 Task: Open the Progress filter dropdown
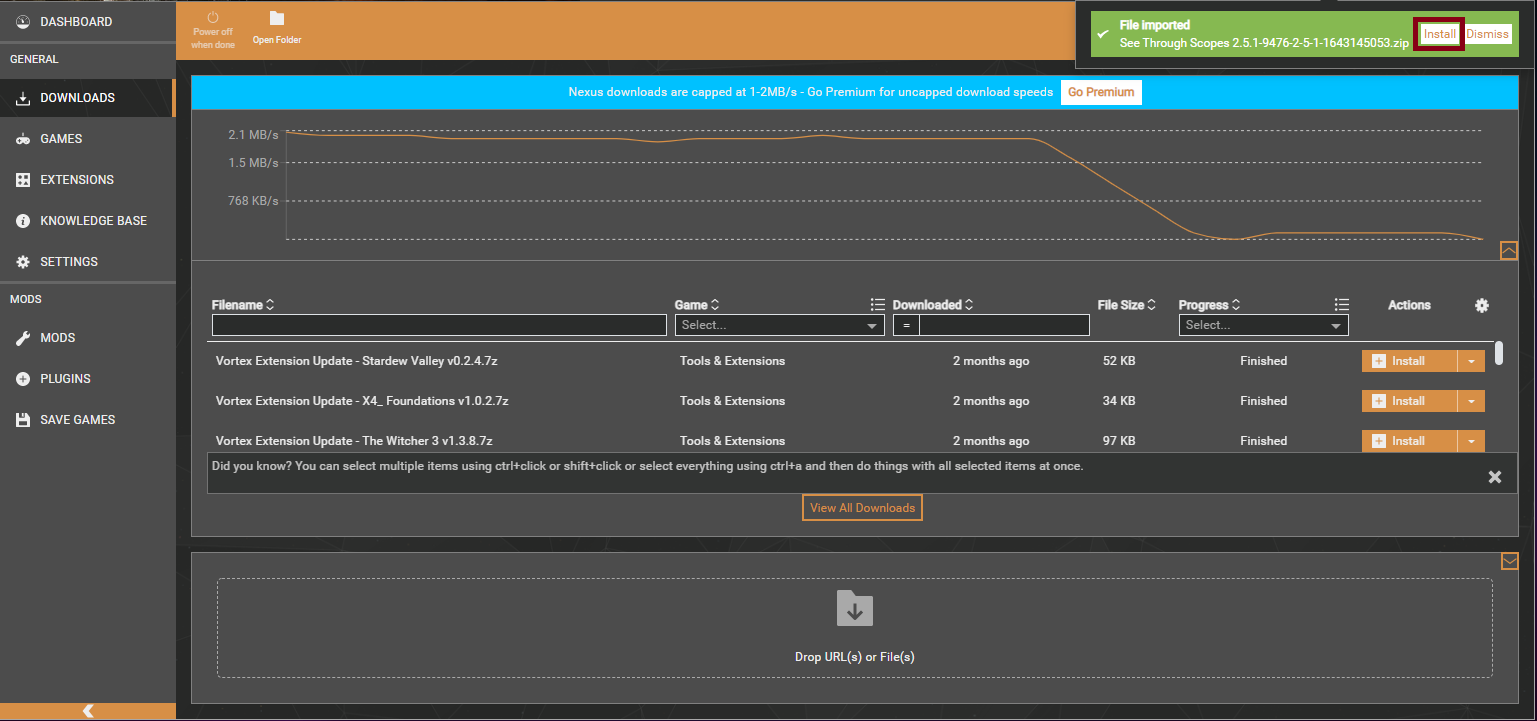click(x=1264, y=325)
